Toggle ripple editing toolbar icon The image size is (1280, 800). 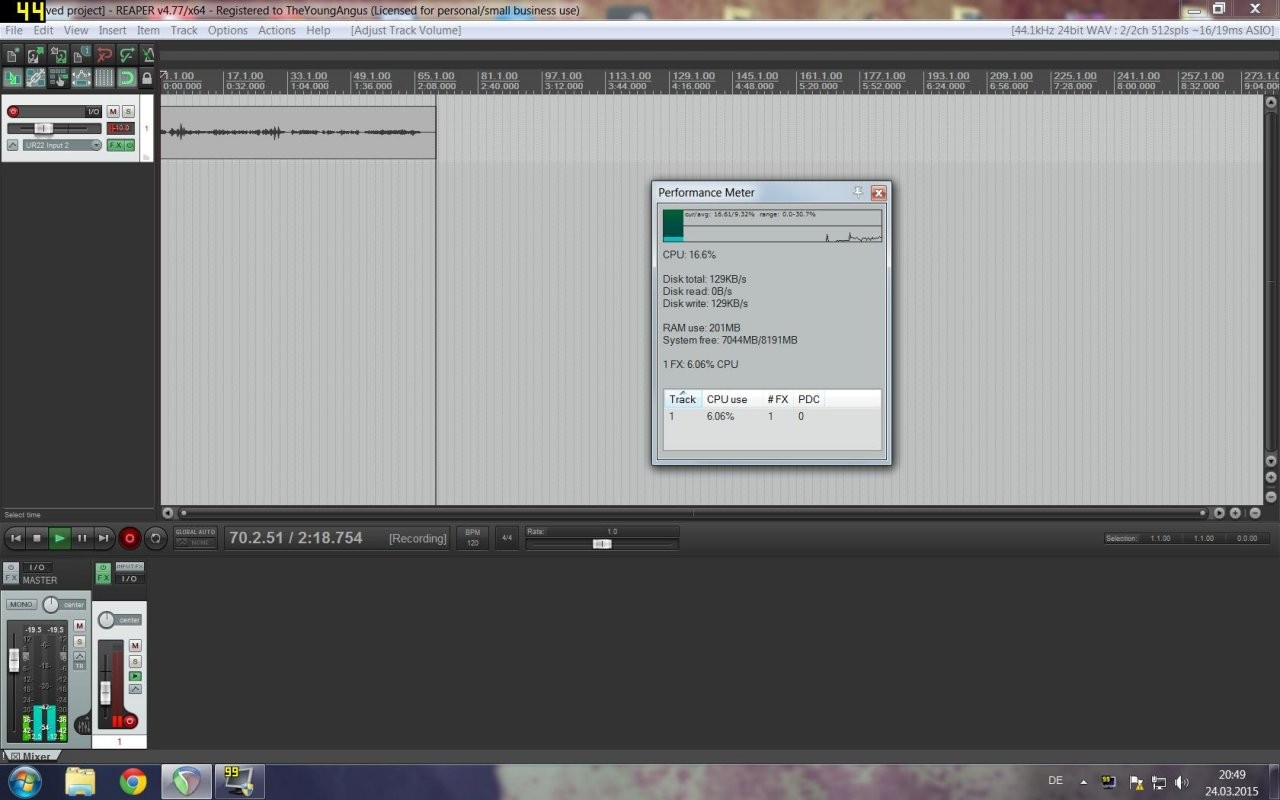58,77
